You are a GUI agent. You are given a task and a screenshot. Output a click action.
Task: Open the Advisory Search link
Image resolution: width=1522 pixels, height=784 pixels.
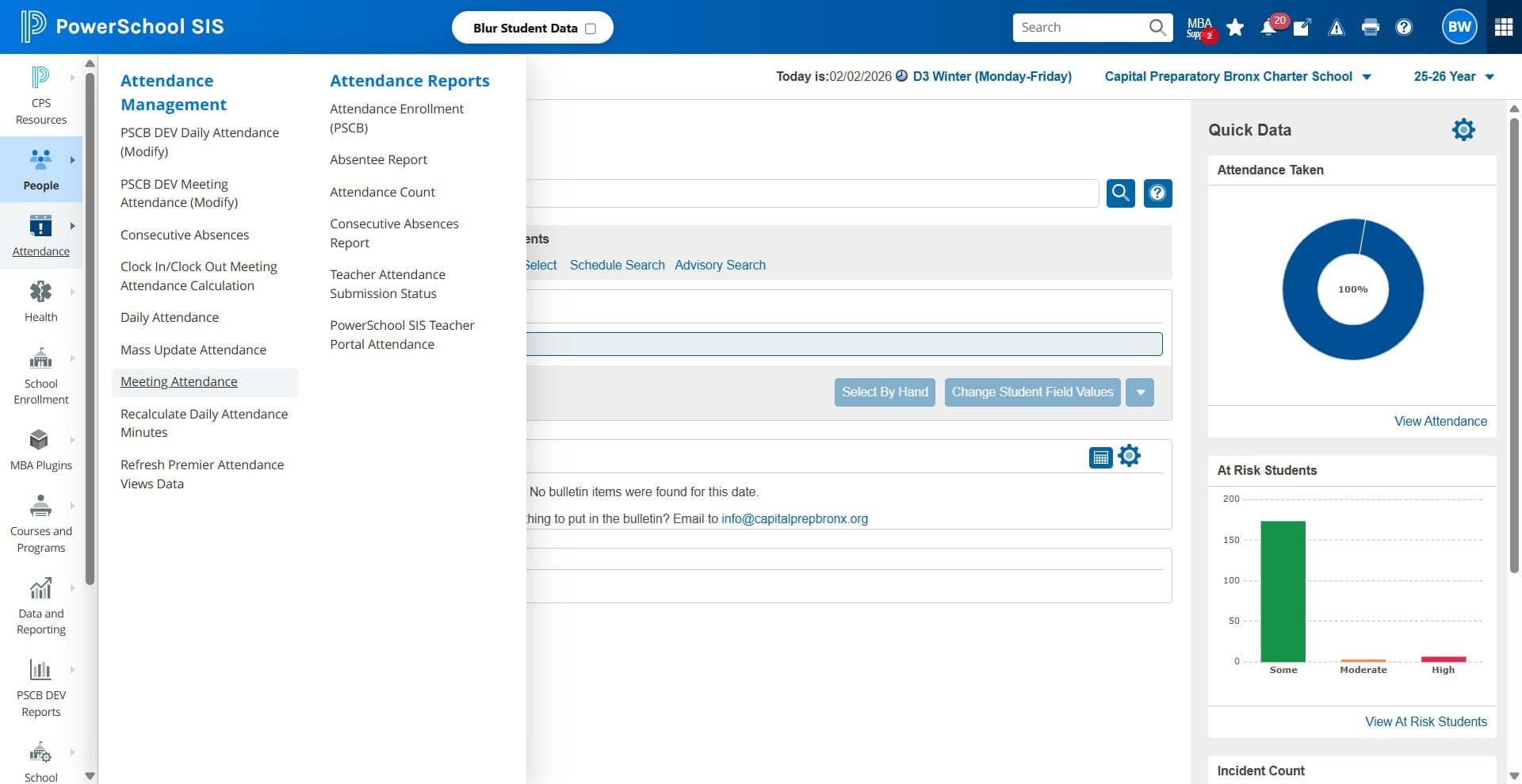(720, 265)
